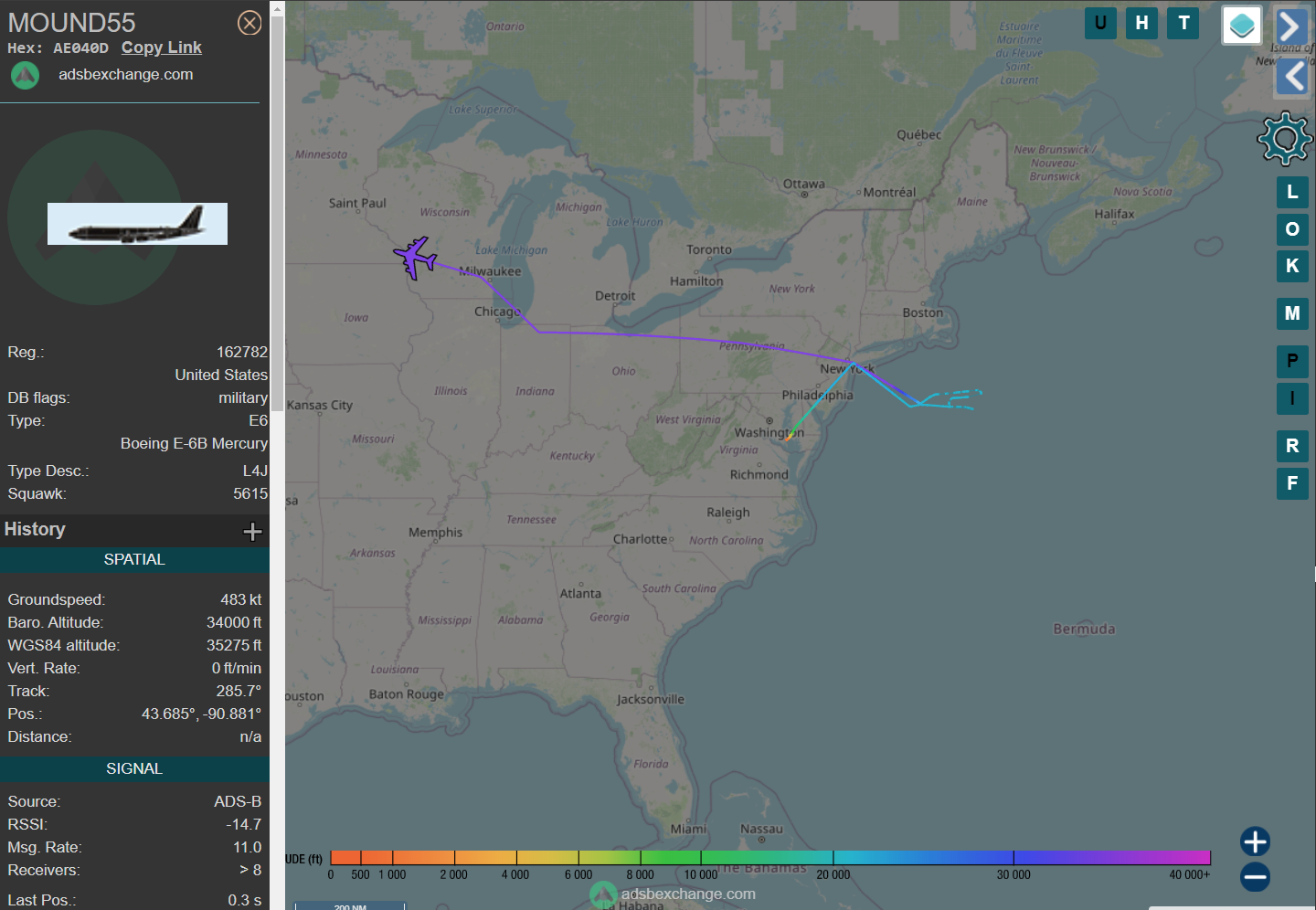1316x910 pixels.
Task: Click the R map button
Action: (1292, 446)
